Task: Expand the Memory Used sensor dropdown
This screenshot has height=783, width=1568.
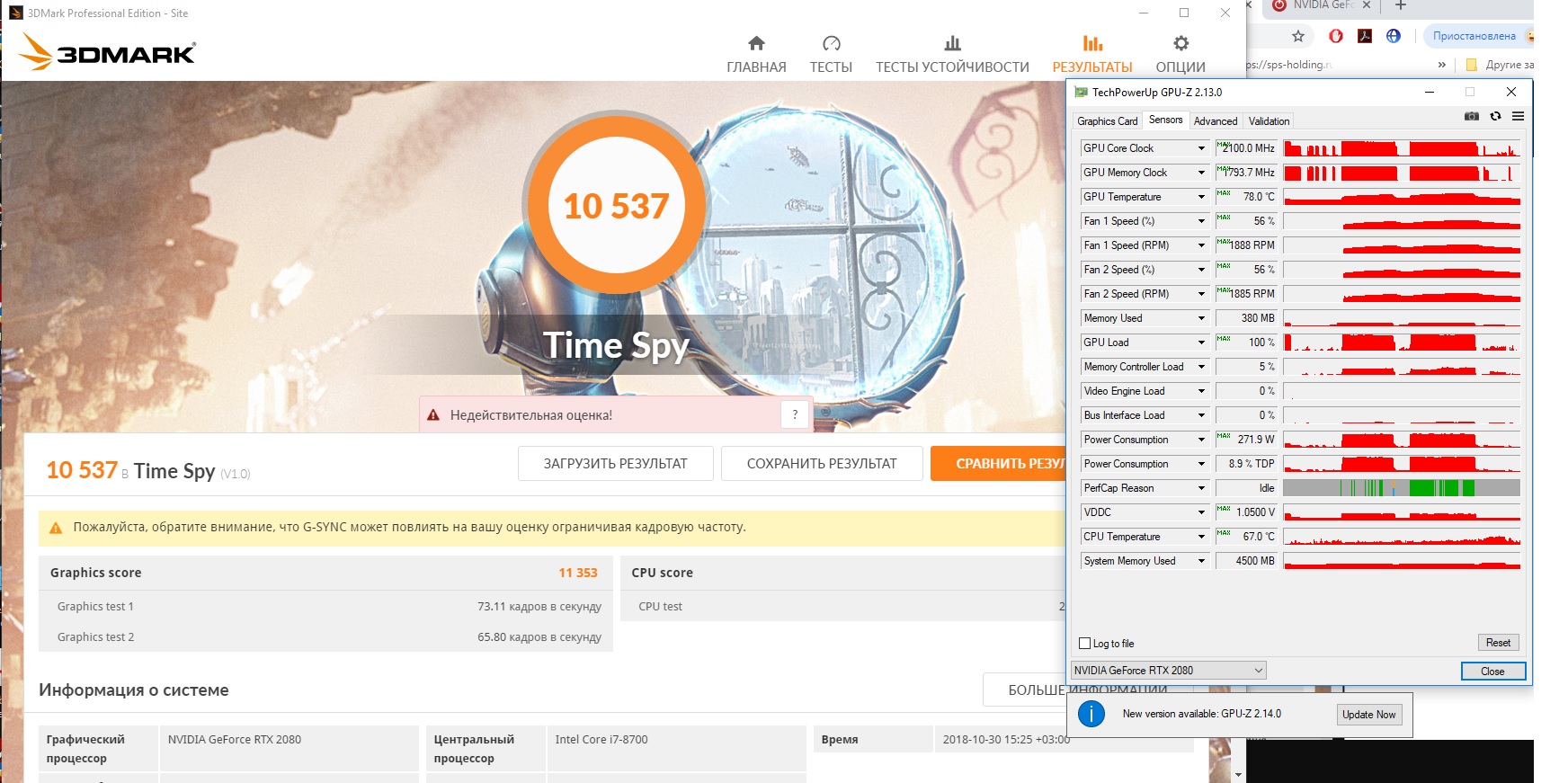Action: (x=1201, y=318)
